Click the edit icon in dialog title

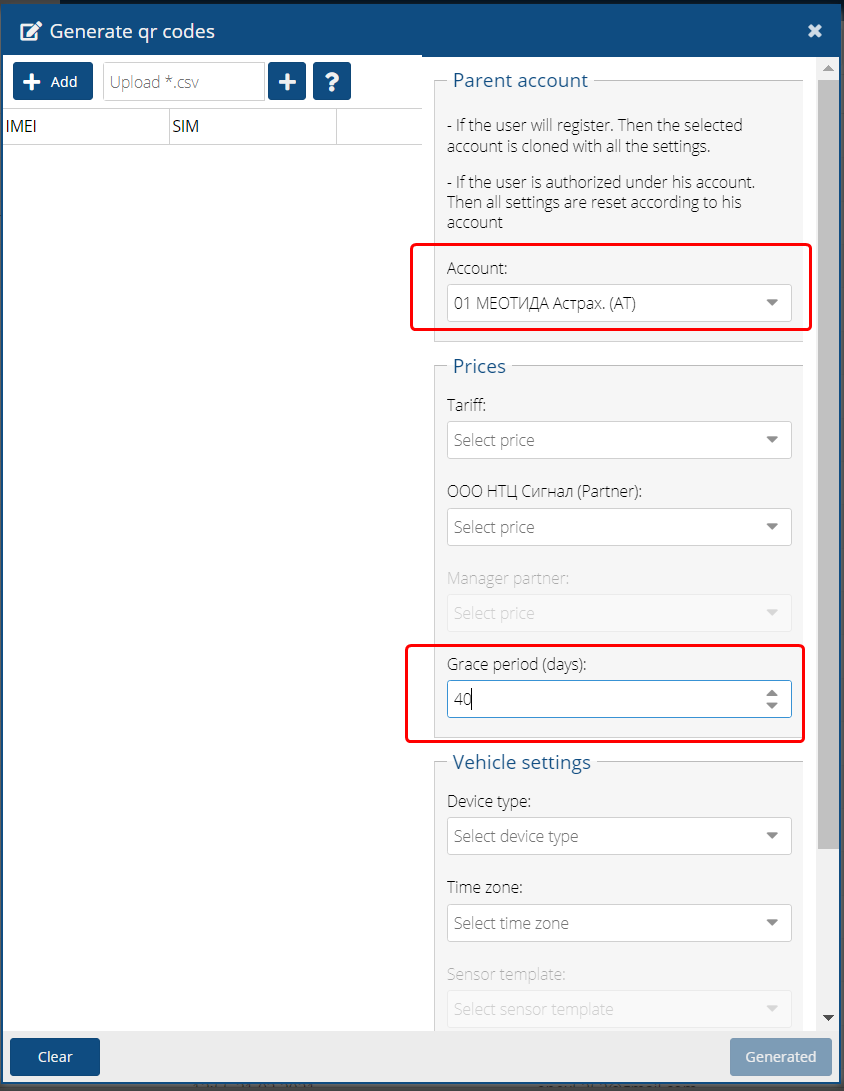[x=31, y=31]
